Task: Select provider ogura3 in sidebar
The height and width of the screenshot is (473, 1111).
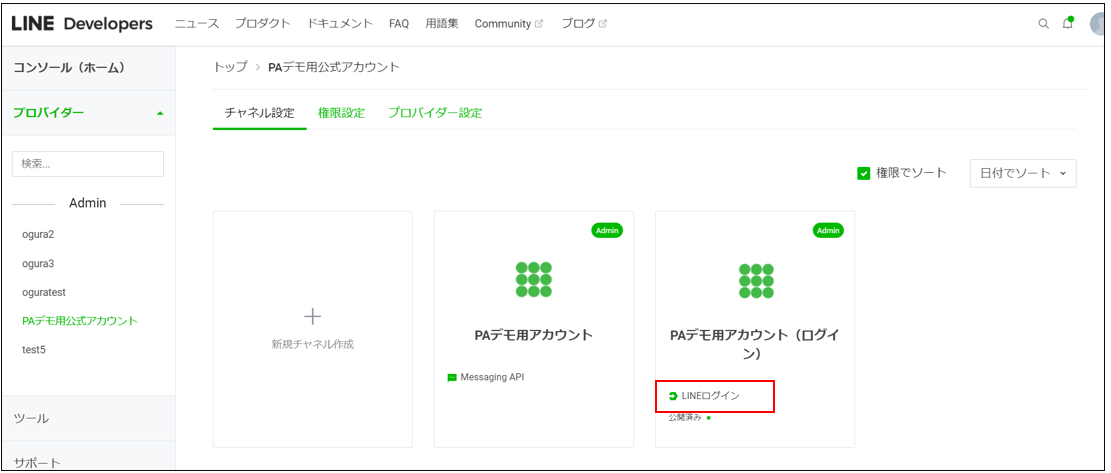Action: pos(38,263)
